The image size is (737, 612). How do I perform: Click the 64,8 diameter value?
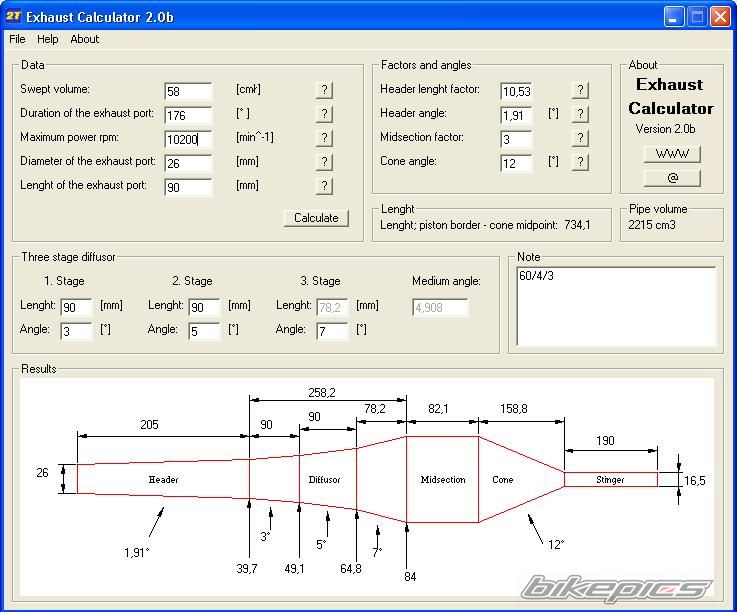point(351,568)
